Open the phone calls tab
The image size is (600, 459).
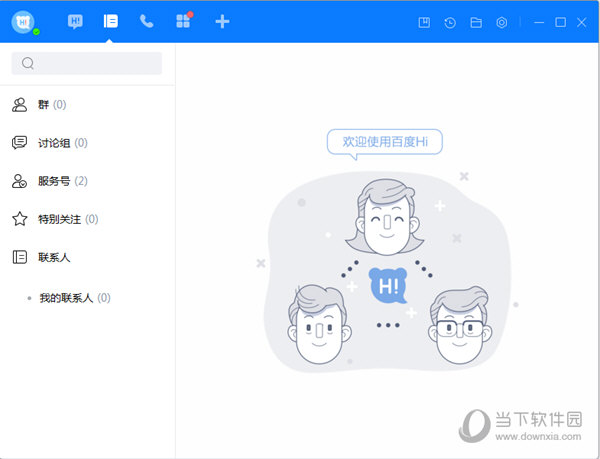(146, 21)
